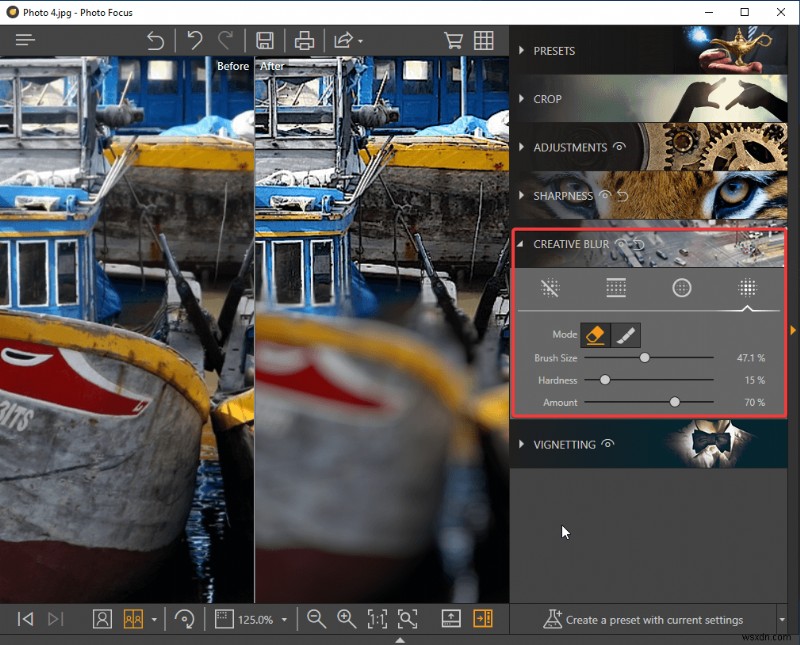This screenshot has height=645, width=800.
Task: Go to the previous photo
Action: click(26, 619)
